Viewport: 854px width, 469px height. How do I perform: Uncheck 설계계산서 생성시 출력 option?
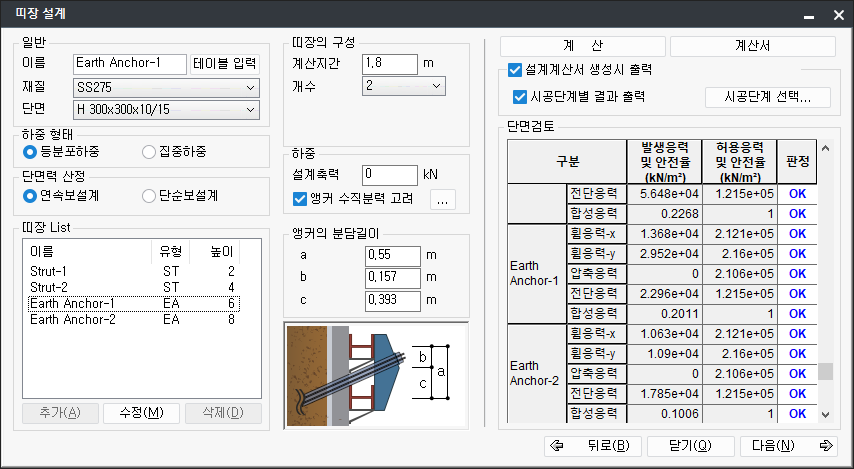(x=515, y=71)
